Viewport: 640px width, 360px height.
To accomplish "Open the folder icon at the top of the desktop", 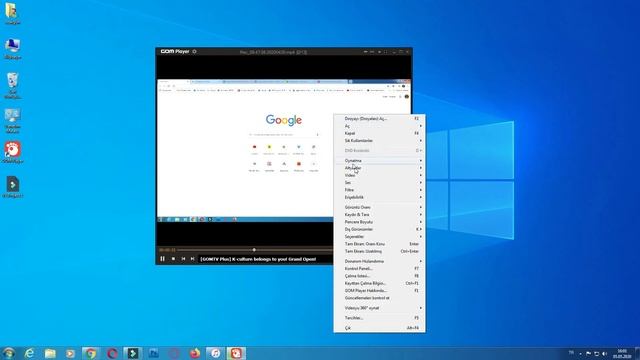I will [x=12, y=13].
